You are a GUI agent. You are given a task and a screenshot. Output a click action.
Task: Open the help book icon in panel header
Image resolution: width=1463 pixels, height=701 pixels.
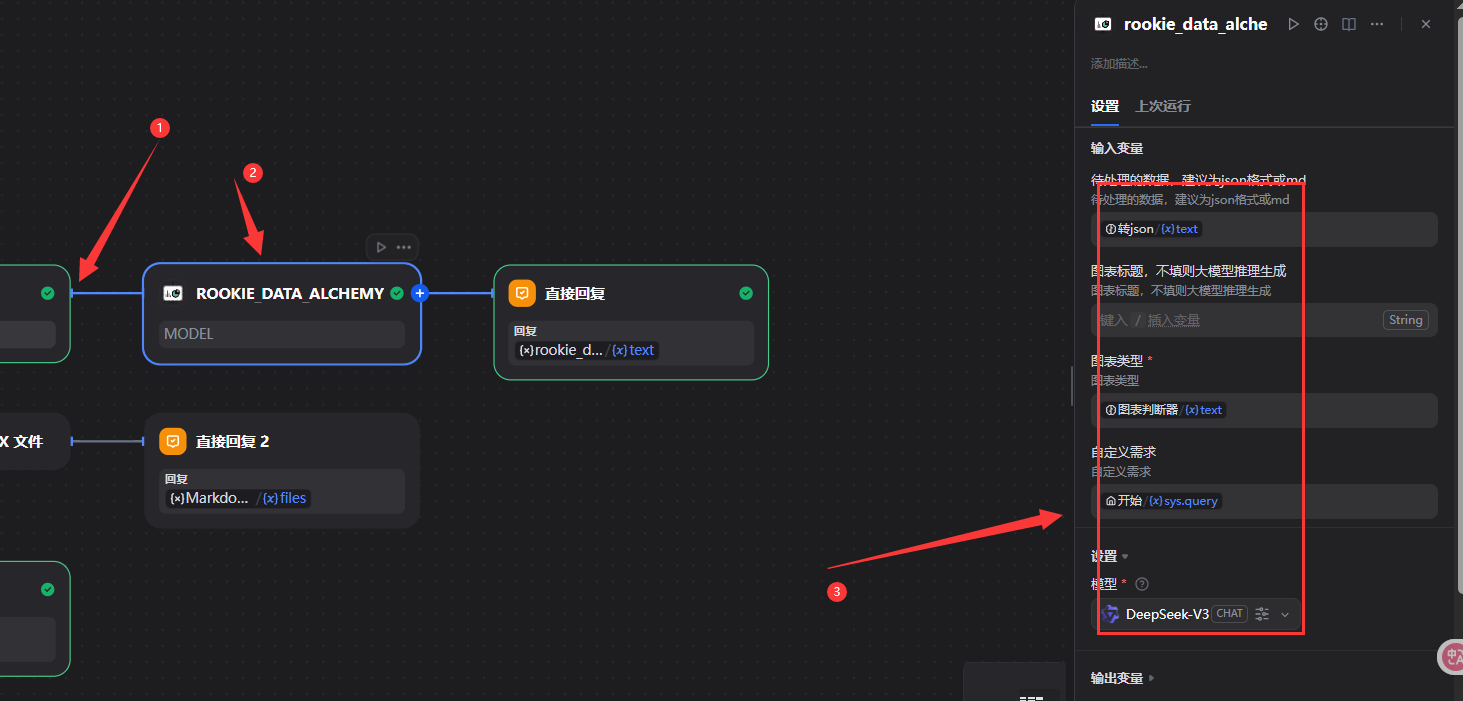tap(1349, 24)
